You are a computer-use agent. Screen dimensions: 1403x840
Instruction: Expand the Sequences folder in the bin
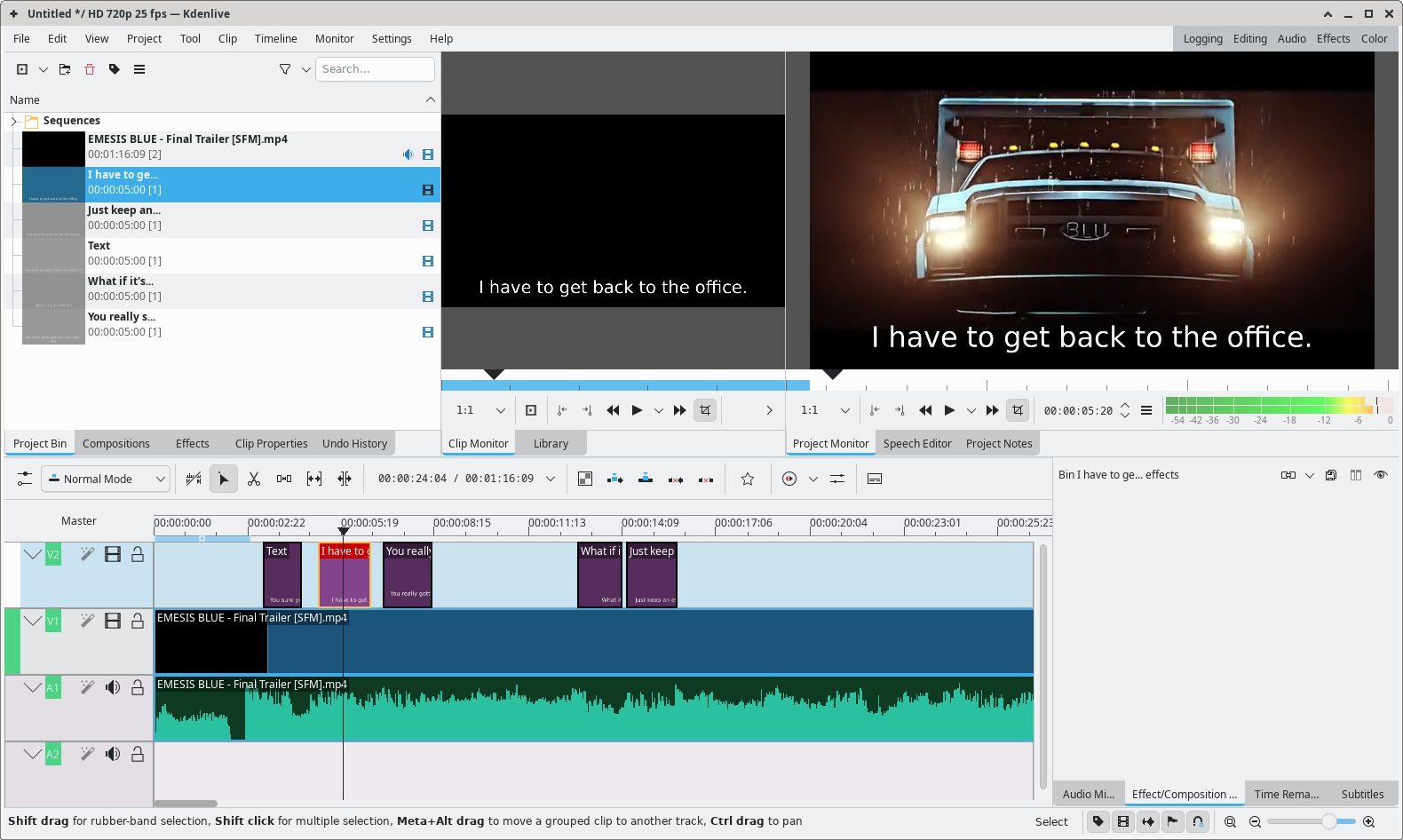pyautogui.click(x=13, y=121)
